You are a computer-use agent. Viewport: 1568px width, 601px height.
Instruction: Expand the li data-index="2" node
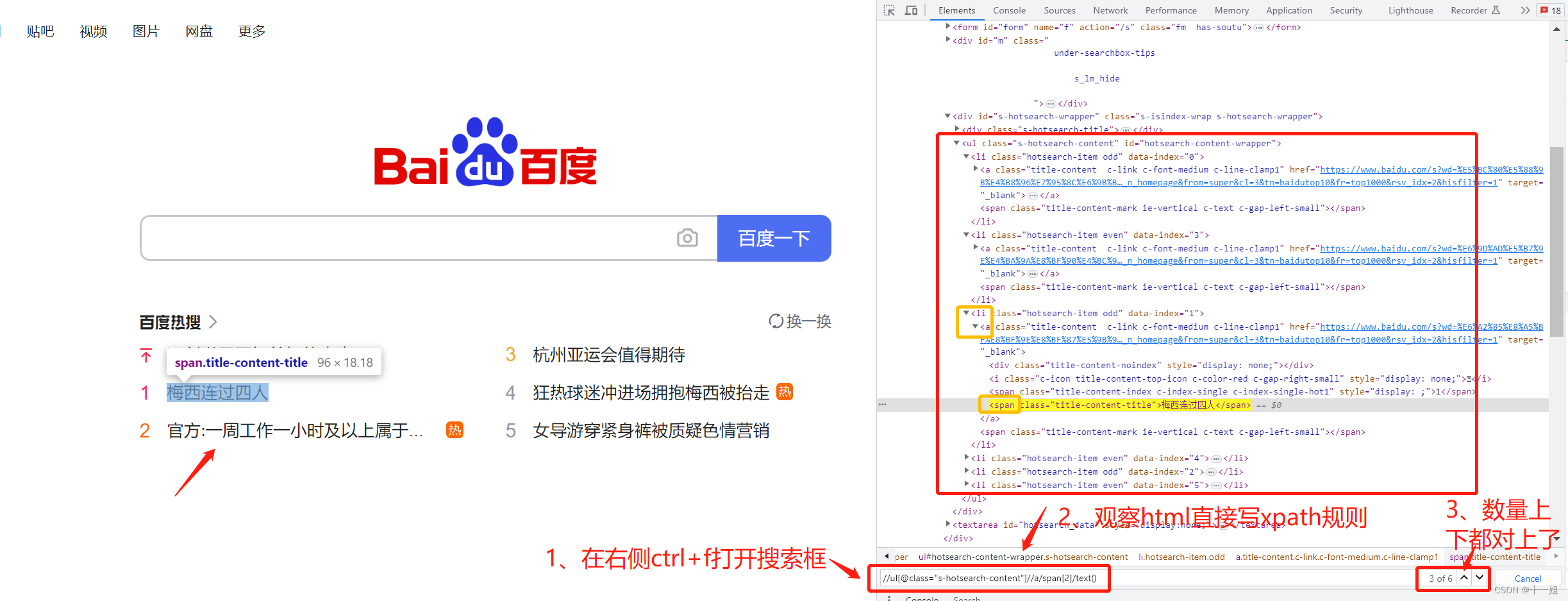tap(967, 471)
